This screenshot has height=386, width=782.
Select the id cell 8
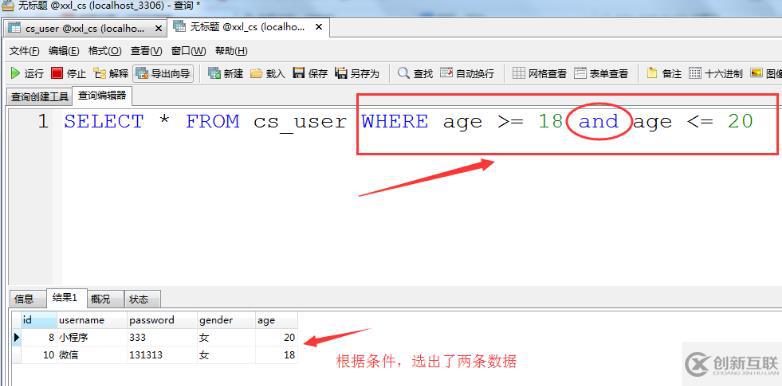point(39,338)
